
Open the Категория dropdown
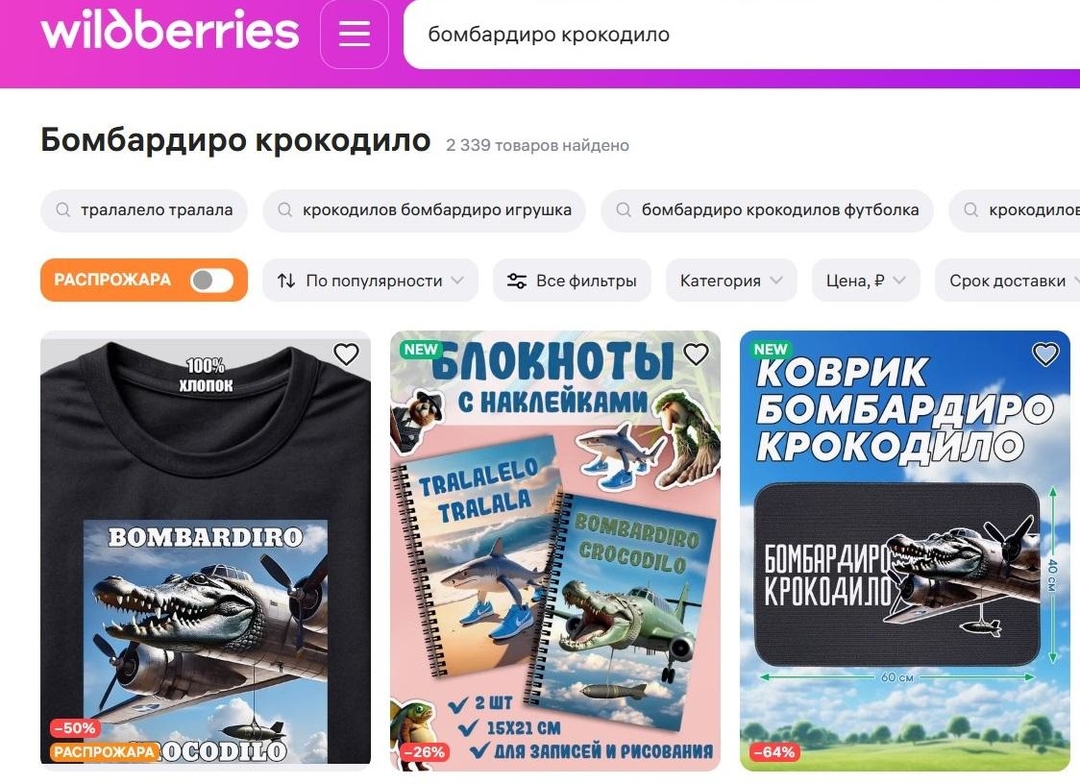click(x=731, y=280)
